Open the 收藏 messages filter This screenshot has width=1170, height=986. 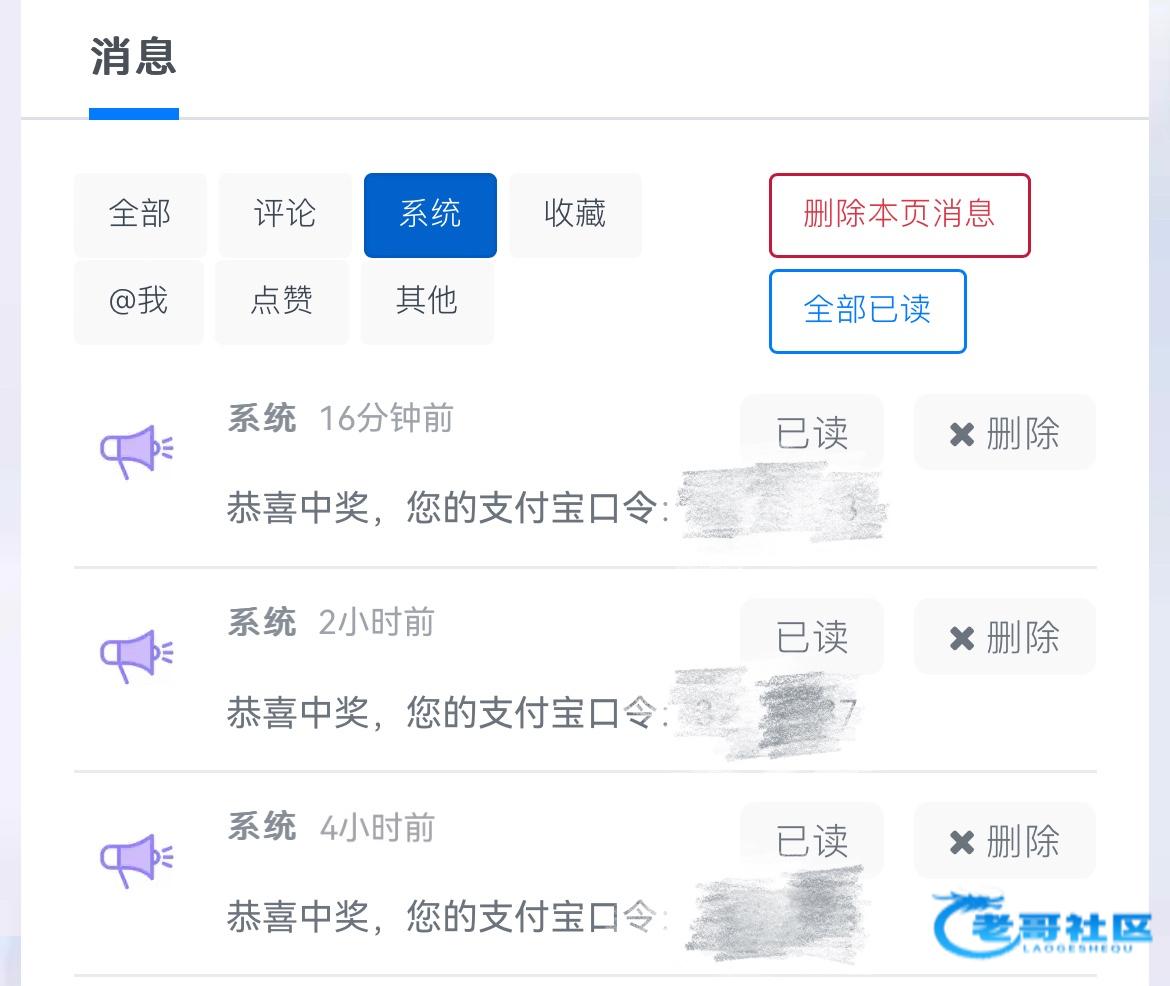[x=575, y=214]
